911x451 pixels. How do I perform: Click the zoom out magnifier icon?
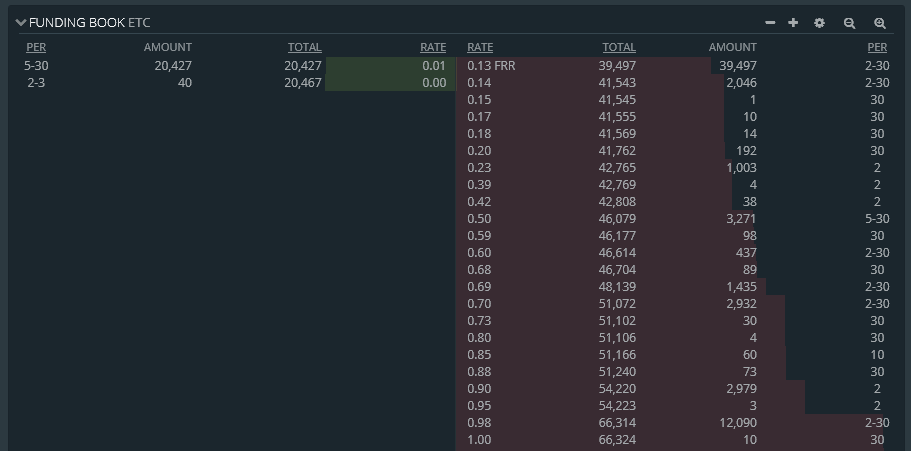(x=849, y=23)
